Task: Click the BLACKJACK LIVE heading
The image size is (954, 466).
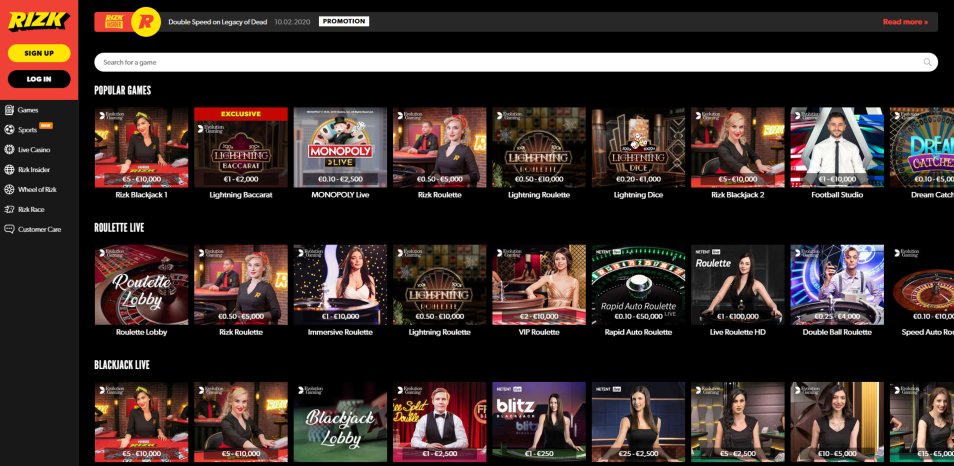Action: click(x=122, y=365)
